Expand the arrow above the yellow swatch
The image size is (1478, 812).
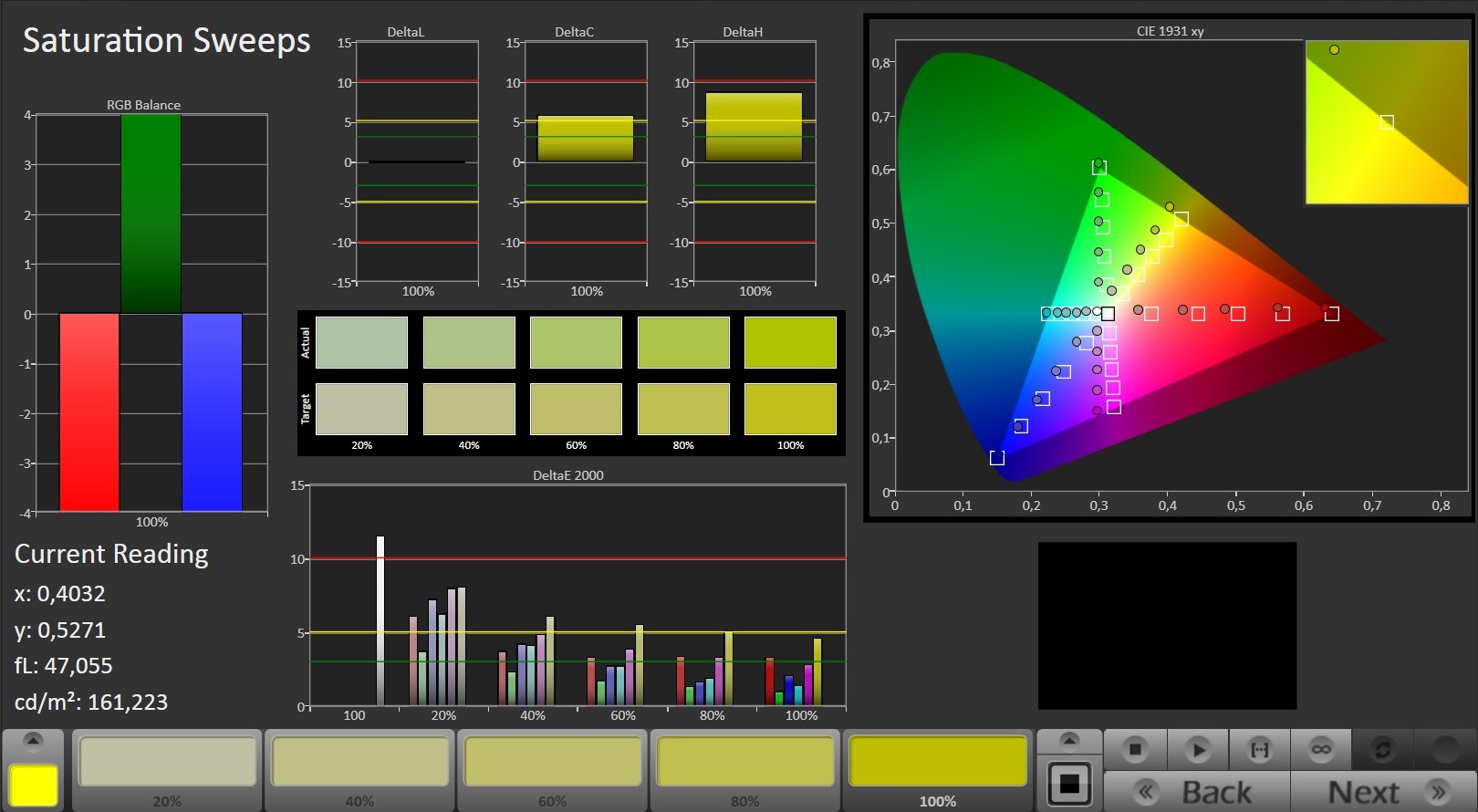pyautogui.click(x=33, y=740)
